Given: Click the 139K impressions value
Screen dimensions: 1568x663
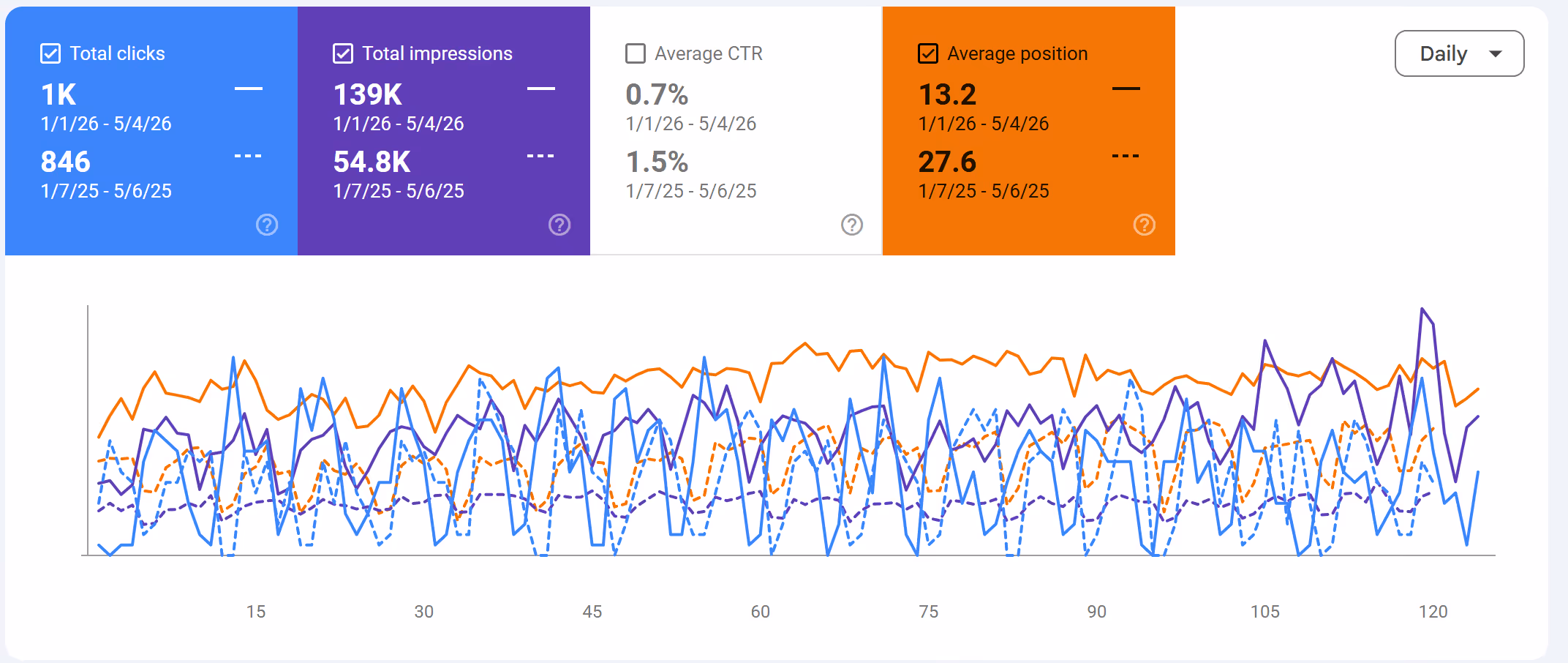Looking at the screenshot, I should [368, 94].
